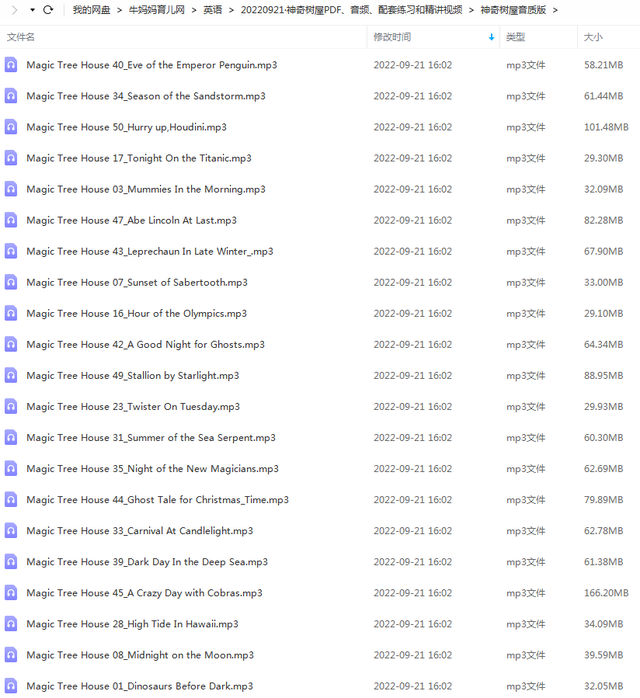
Task: Select file Magic Tree House 39_Dark Day In the Deep Sea.mp3
Action: (x=147, y=562)
